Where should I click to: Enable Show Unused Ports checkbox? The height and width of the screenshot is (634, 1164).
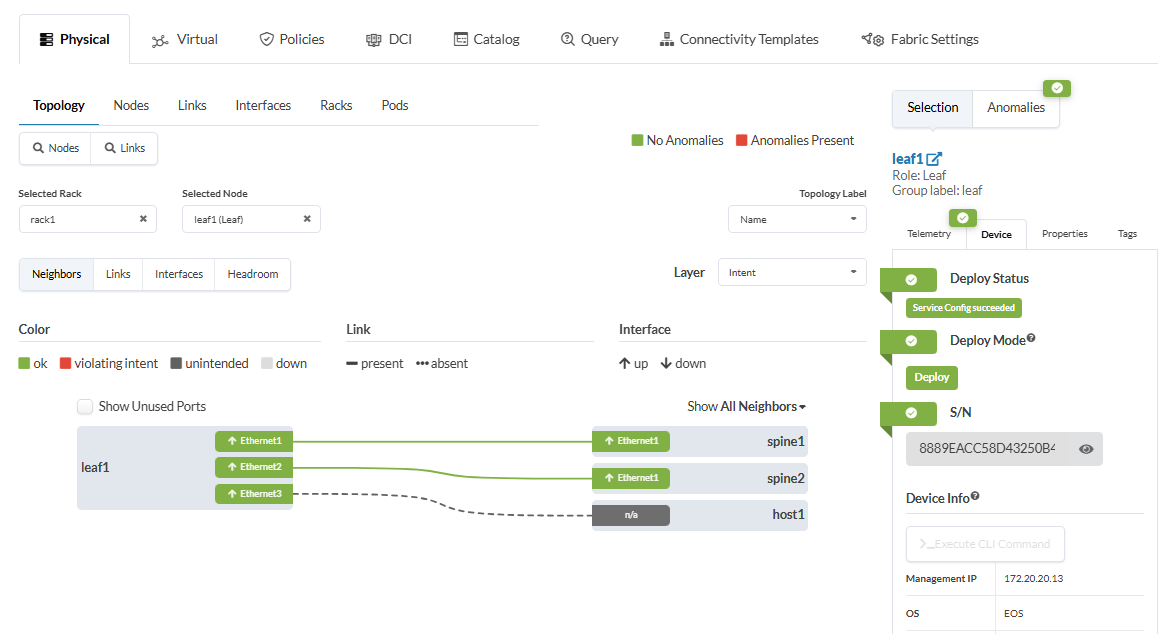[x=86, y=407]
